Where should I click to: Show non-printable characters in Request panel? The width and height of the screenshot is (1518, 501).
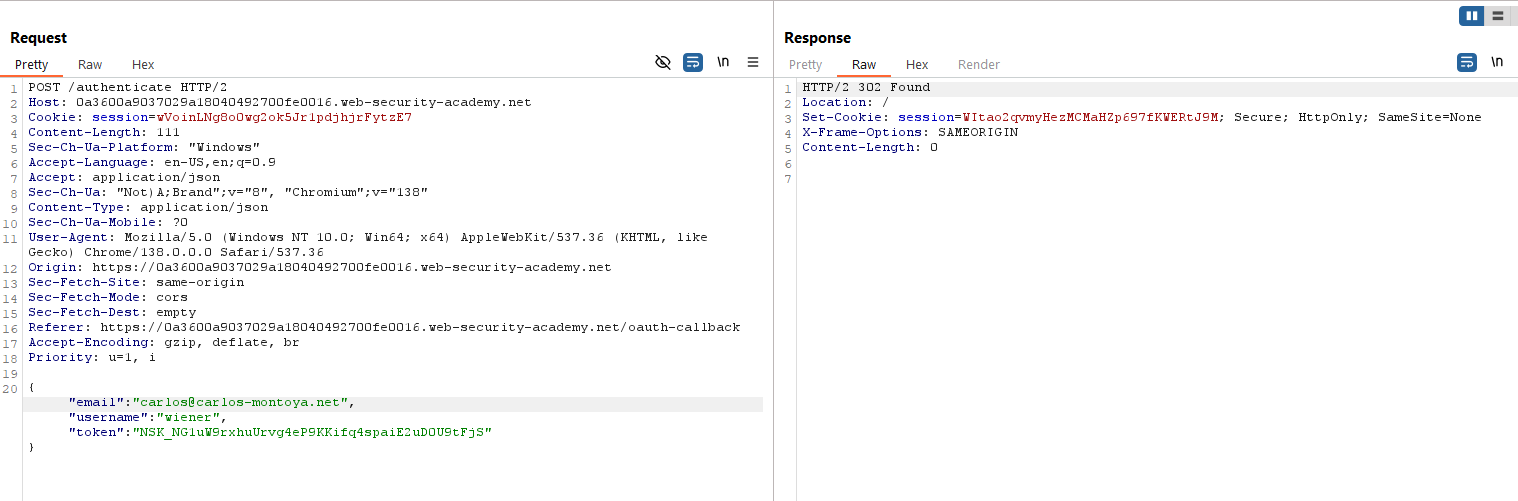click(x=723, y=62)
